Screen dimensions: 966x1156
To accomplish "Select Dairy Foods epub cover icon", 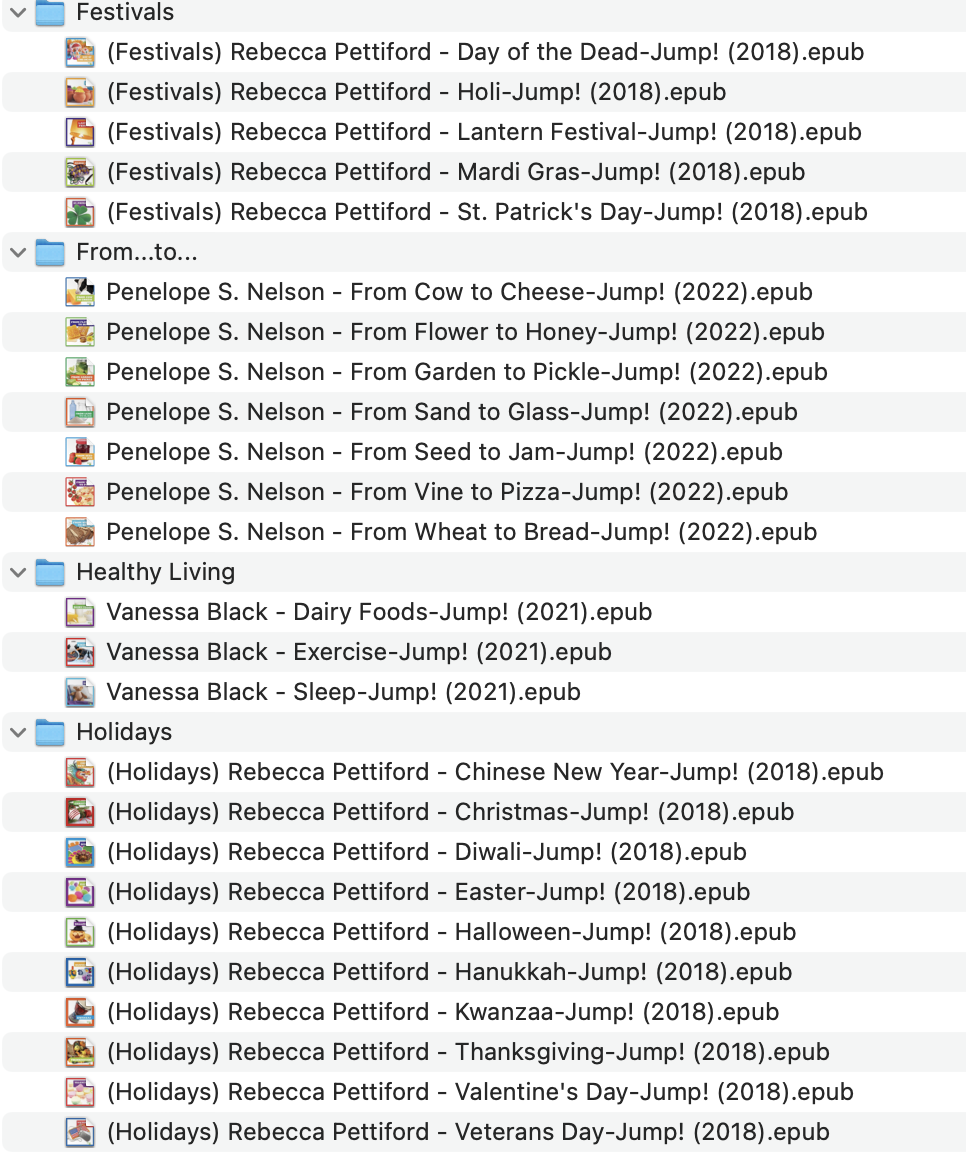I will click(x=80, y=612).
